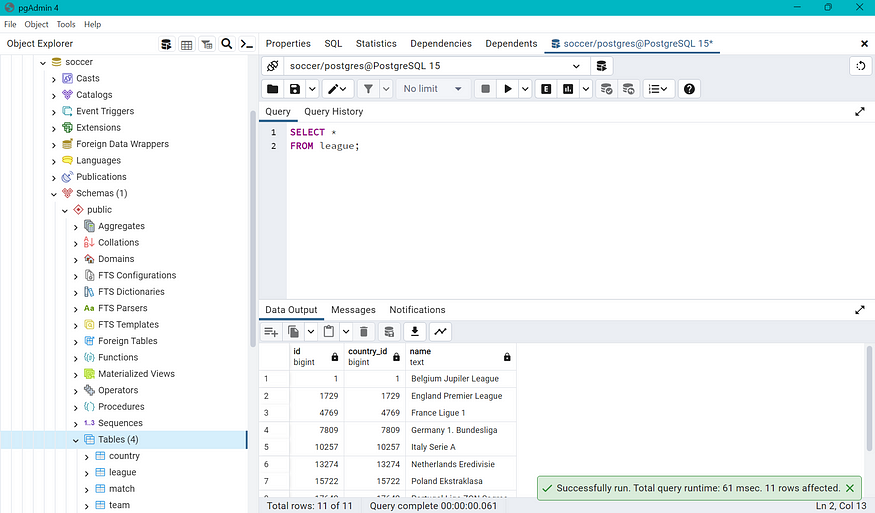Open the PSQL Tool terminal icon
The image size is (875, 513).
[247, 44]
